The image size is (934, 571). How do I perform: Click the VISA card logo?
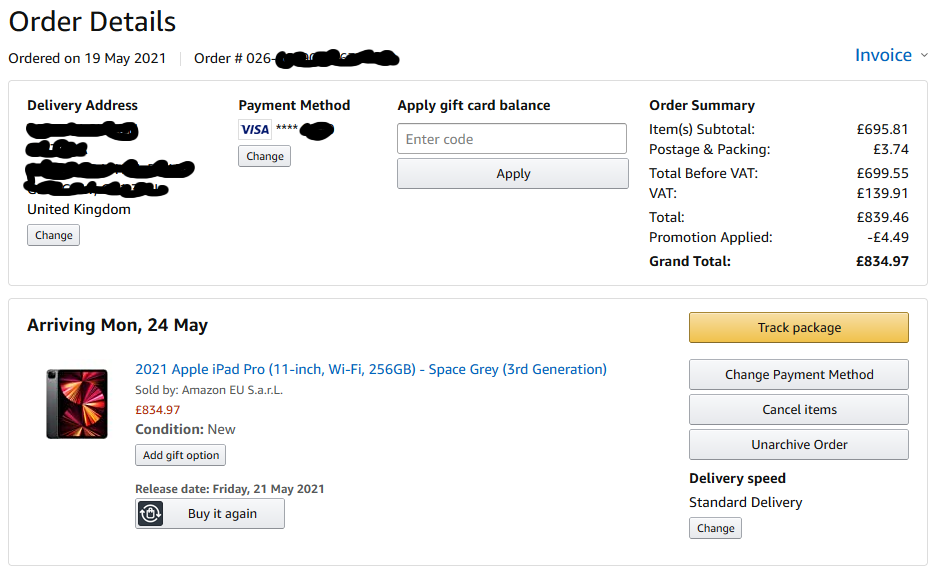255,129
